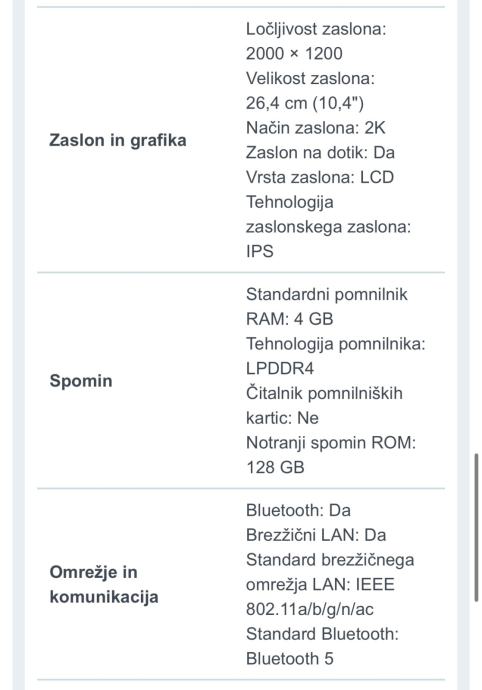The image size is (482, 690).
Task: Click the Vrsta zaslona: LCD line
Action: coord(320,177)
